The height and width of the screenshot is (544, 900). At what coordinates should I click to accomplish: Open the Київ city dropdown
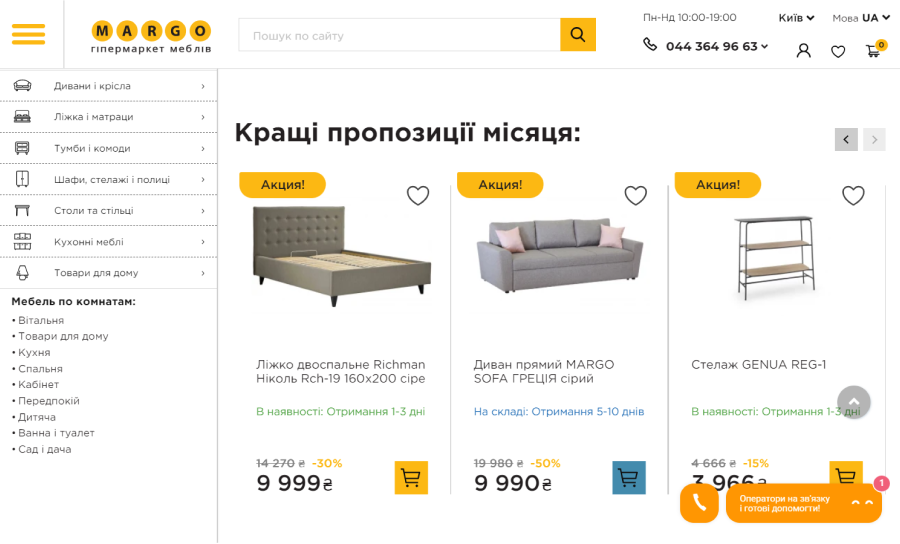click(796, 18)
